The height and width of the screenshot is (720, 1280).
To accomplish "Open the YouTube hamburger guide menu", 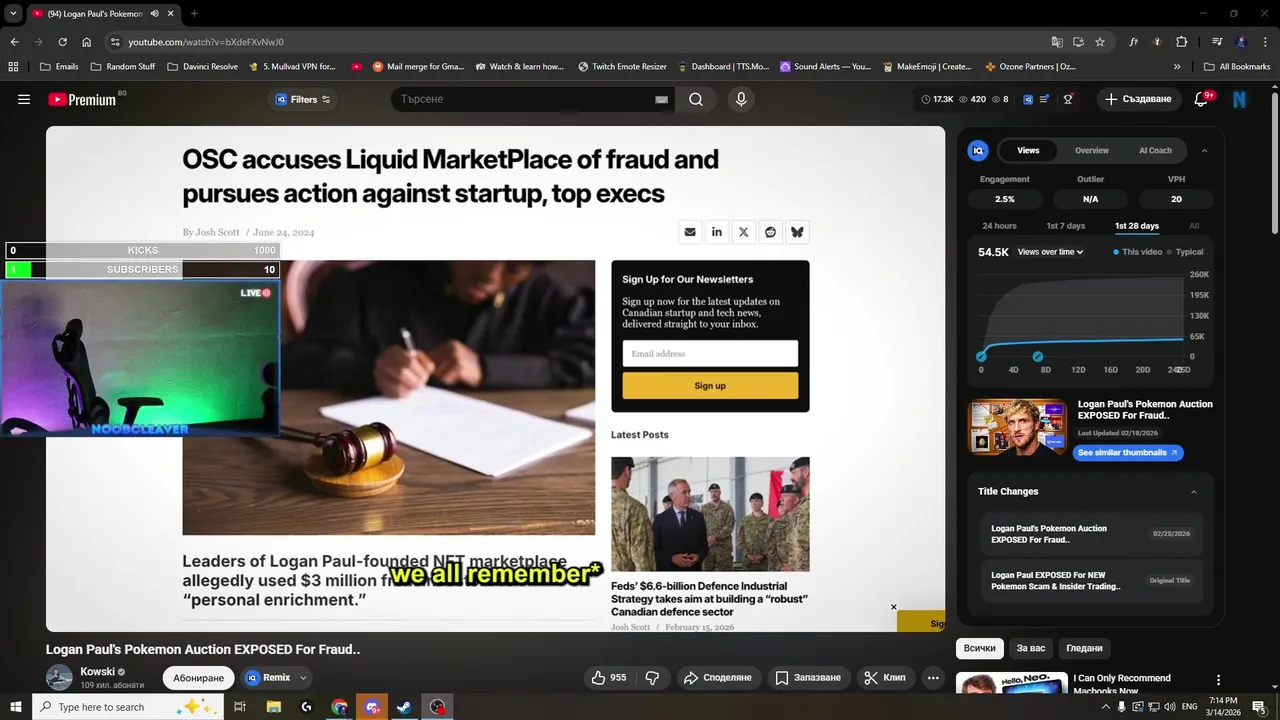I will point(24,99).
